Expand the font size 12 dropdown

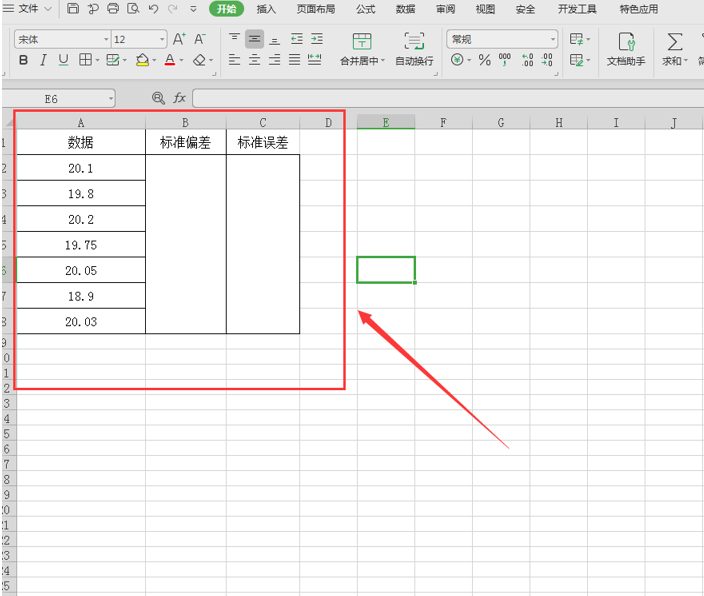pyautogui.click(x=162, y=40)
